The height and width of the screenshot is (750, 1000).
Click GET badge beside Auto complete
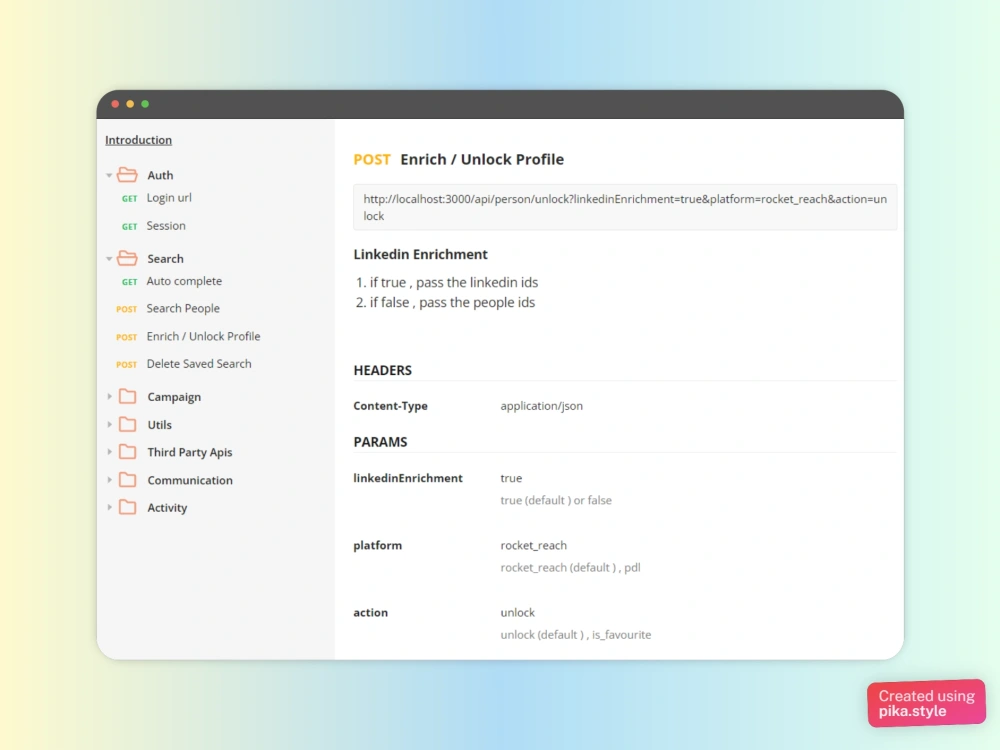pyautogui.click(x=129, y=282)
